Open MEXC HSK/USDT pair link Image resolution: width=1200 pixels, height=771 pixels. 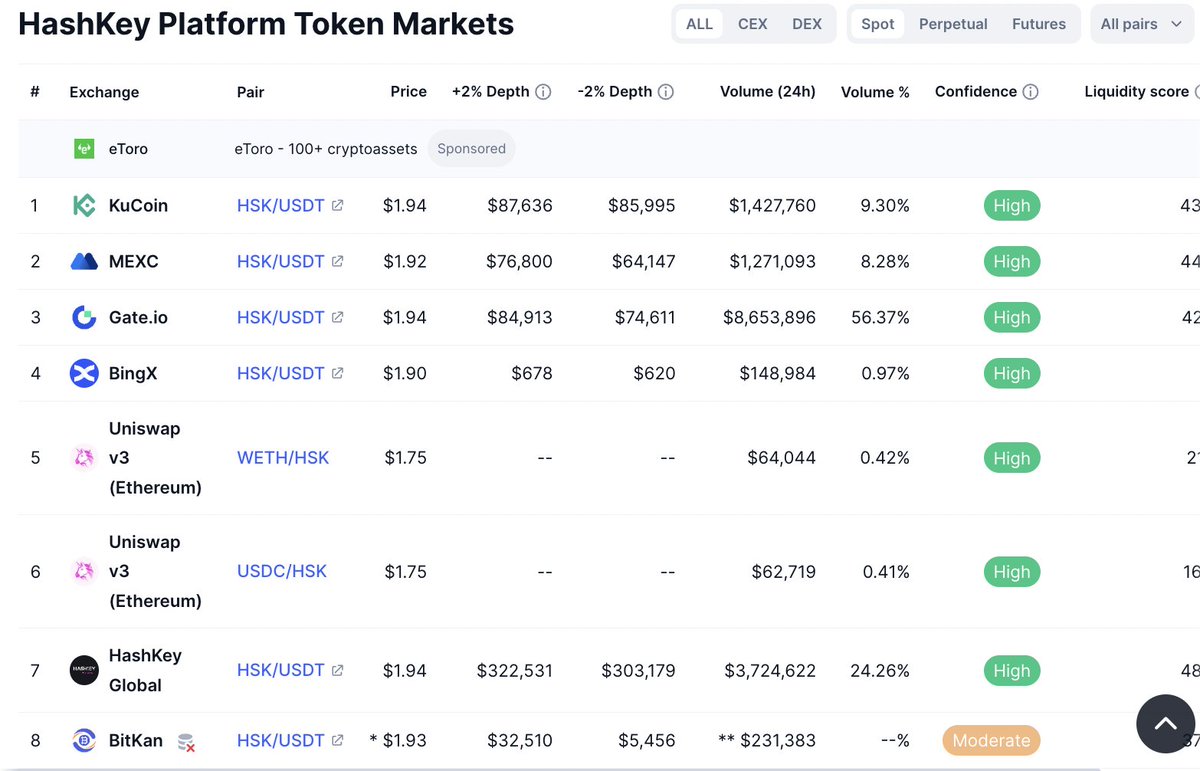click(281, 261)
